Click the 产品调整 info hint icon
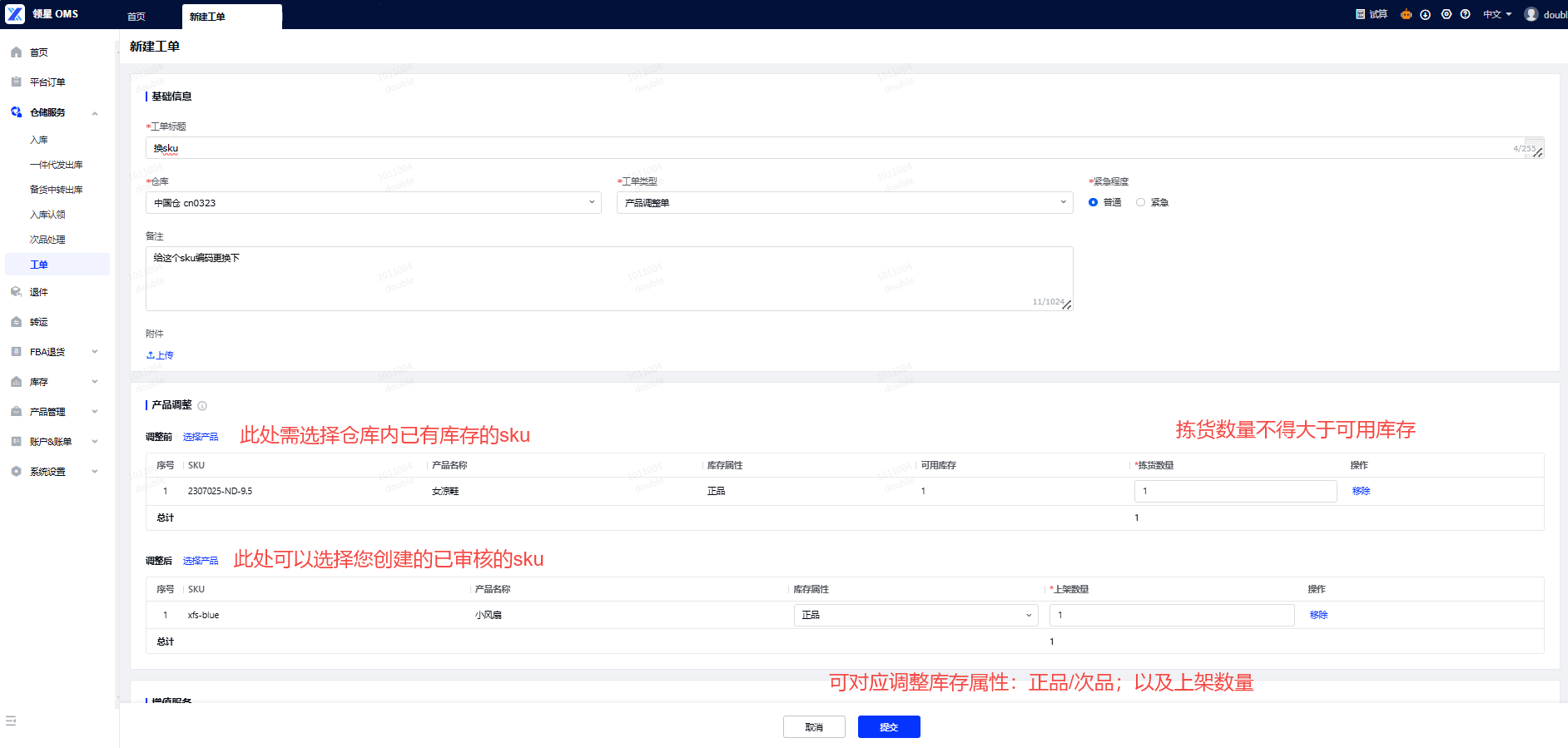Screen dimensions: 1568x748 tap(202, 406)
